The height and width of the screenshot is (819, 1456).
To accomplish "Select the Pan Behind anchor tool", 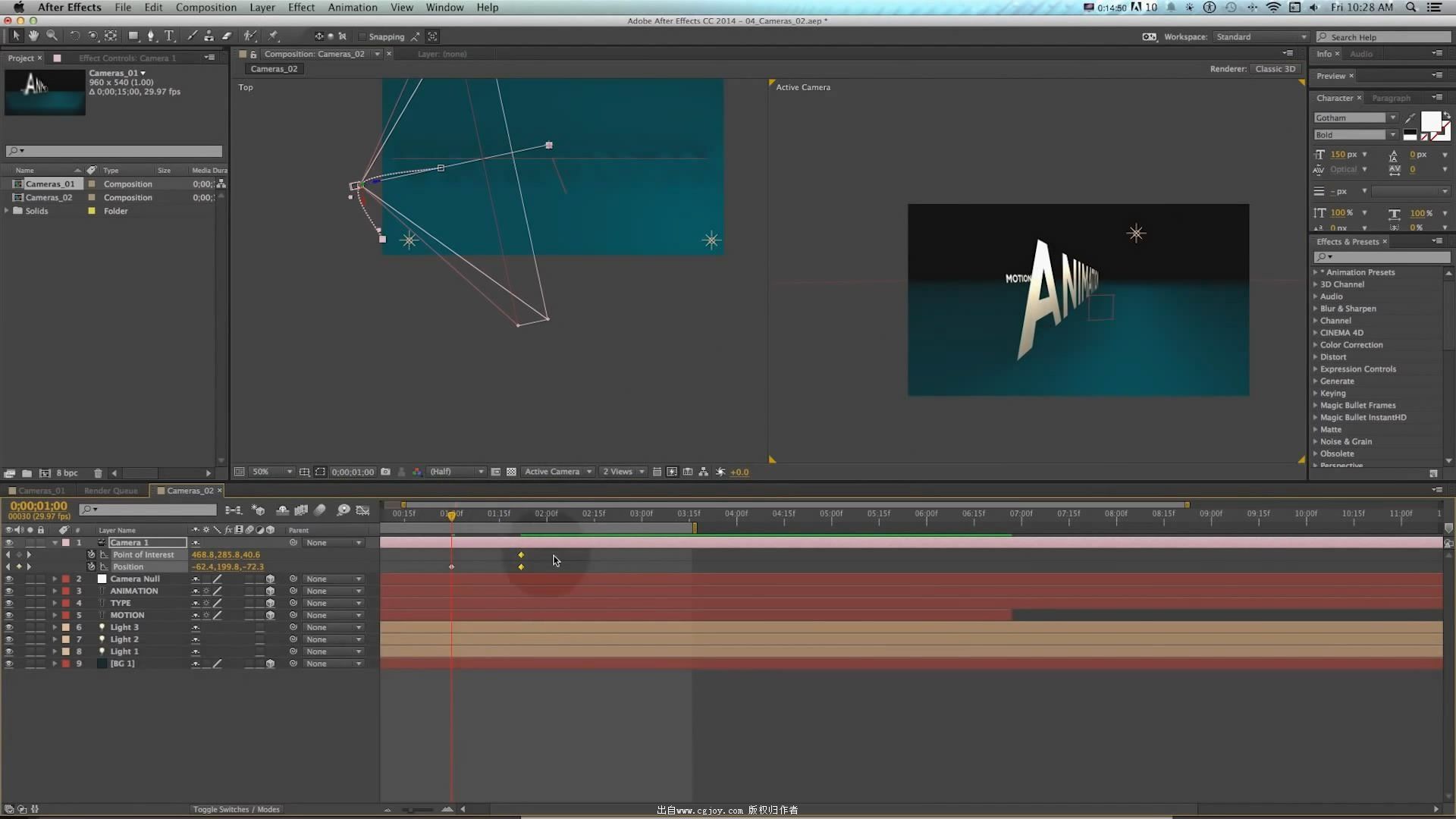I will (x=111, y=36).
